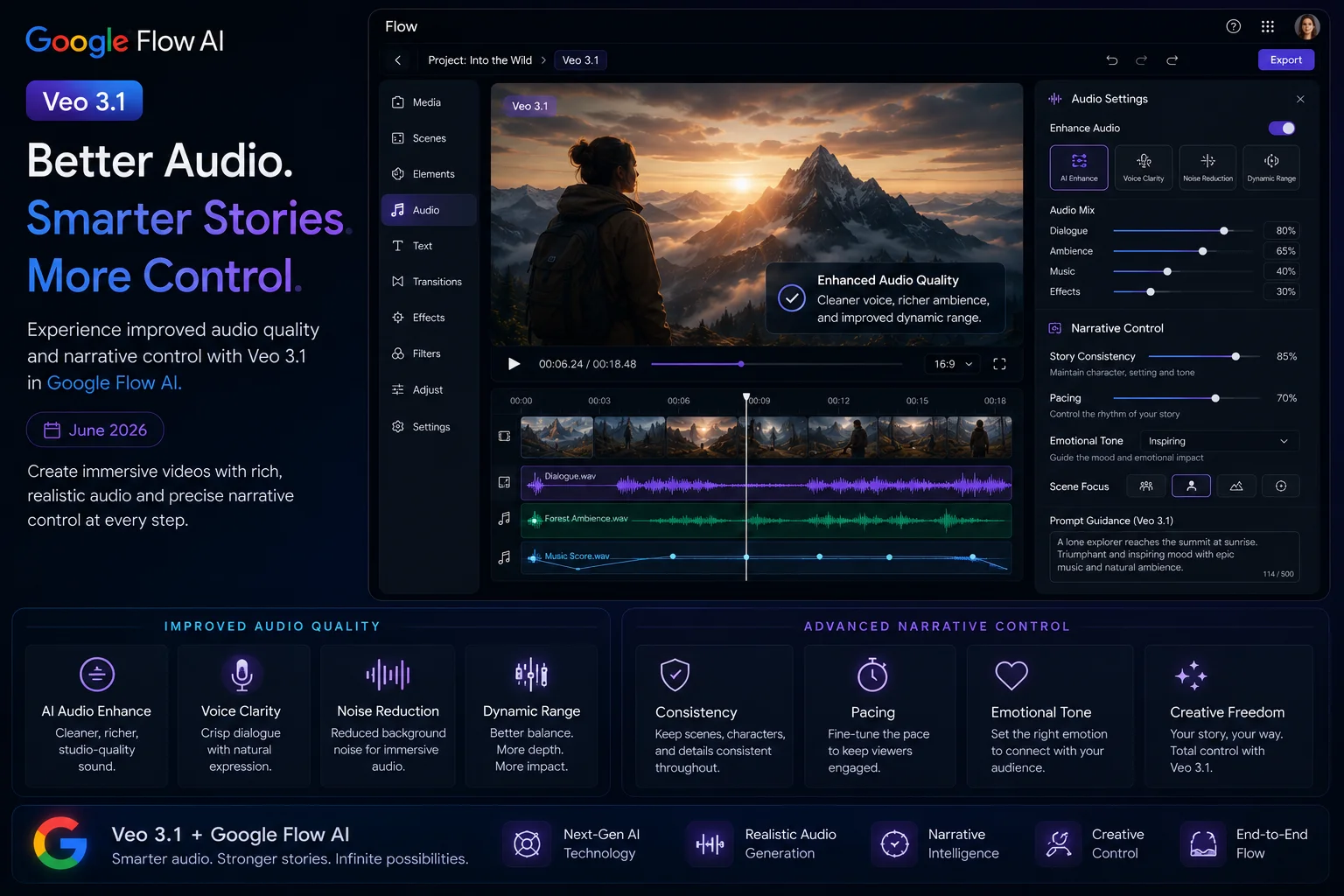Select the AI Enhance mode
The height and width of the screenshot is (896, 1344).
1079,167
